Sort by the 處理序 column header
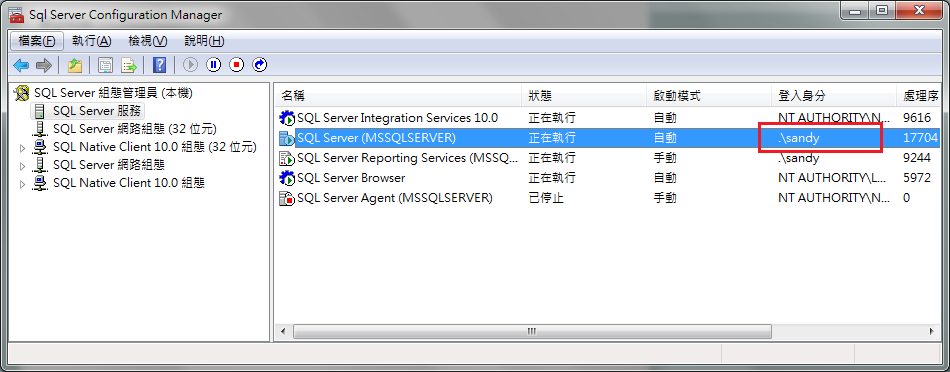 [918, 96]
